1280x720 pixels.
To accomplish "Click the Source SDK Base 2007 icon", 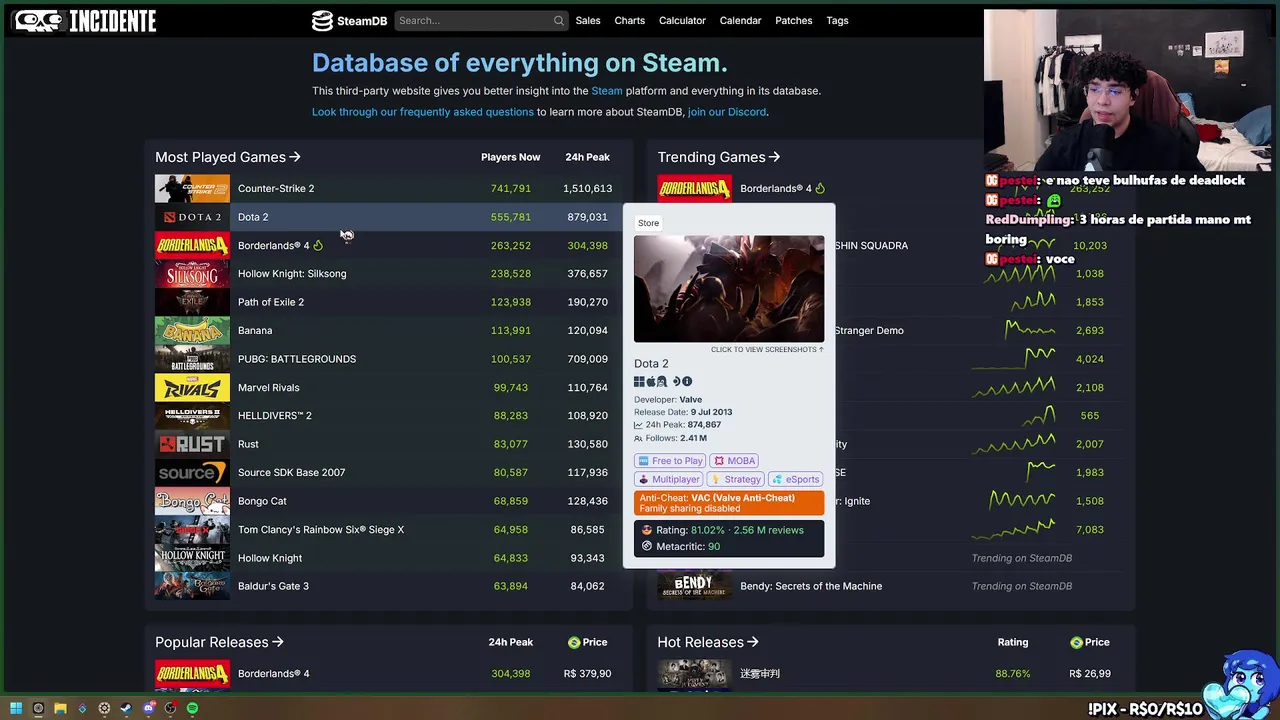I will point(192,472).
